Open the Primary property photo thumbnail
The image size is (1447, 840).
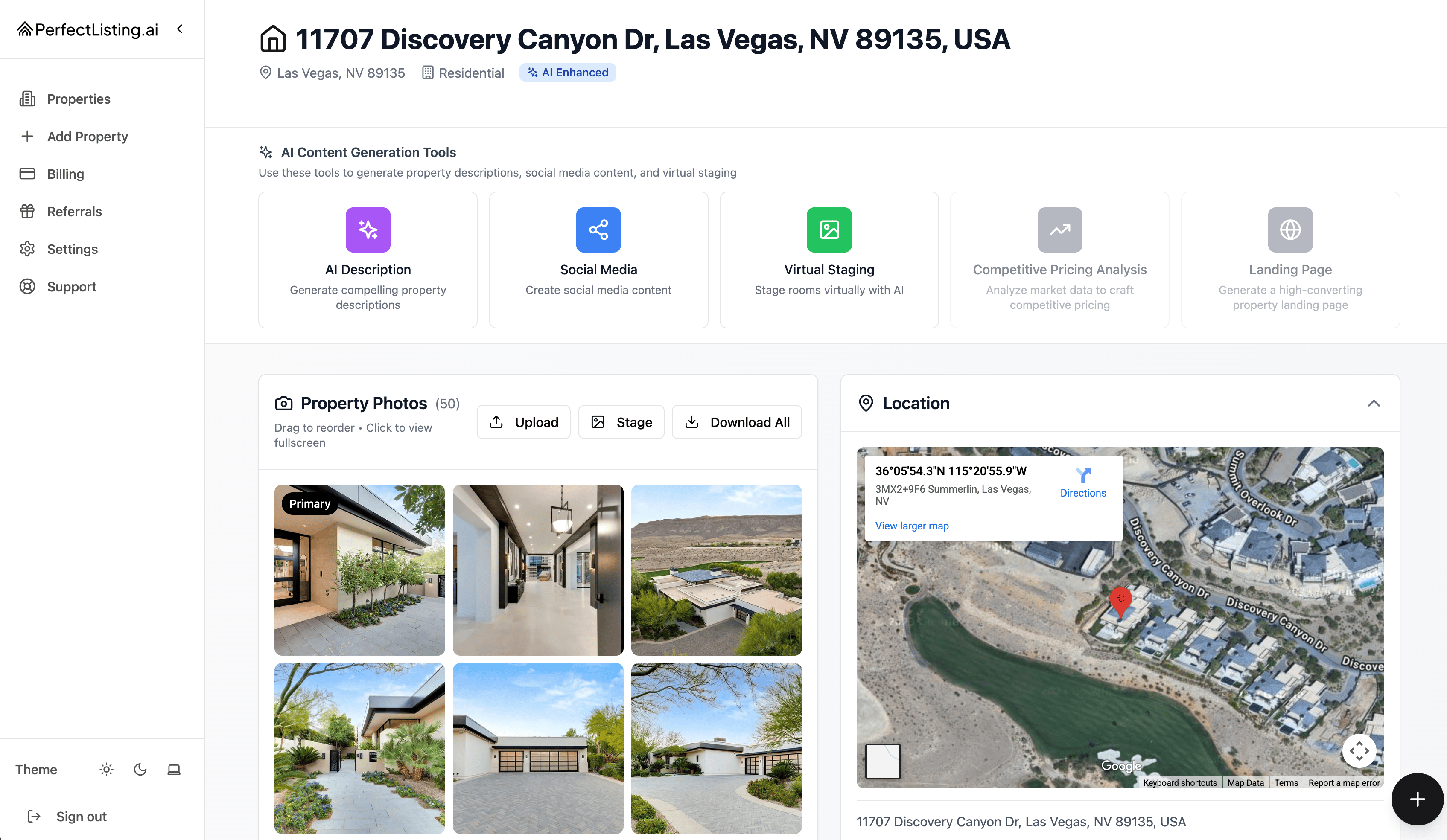click(x=359, y=570)
